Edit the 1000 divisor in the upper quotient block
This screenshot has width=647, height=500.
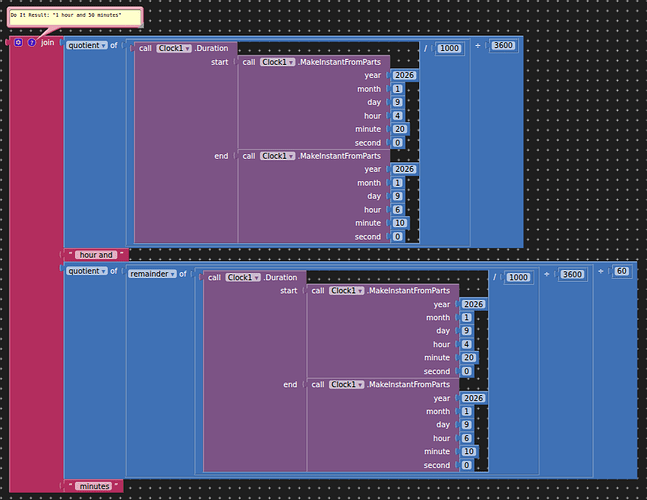(x=449, y=48)
